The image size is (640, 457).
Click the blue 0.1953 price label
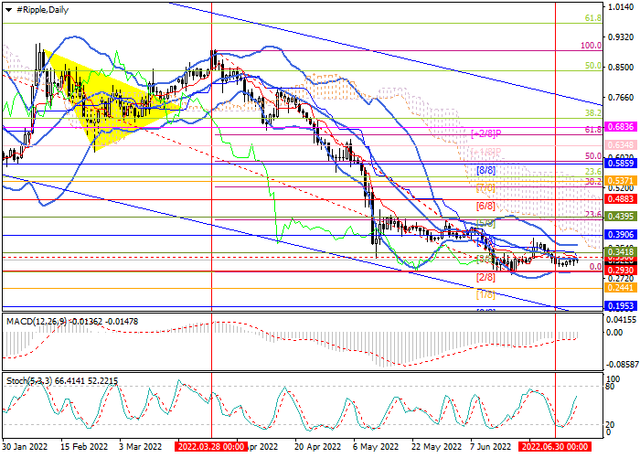point(622,305)
